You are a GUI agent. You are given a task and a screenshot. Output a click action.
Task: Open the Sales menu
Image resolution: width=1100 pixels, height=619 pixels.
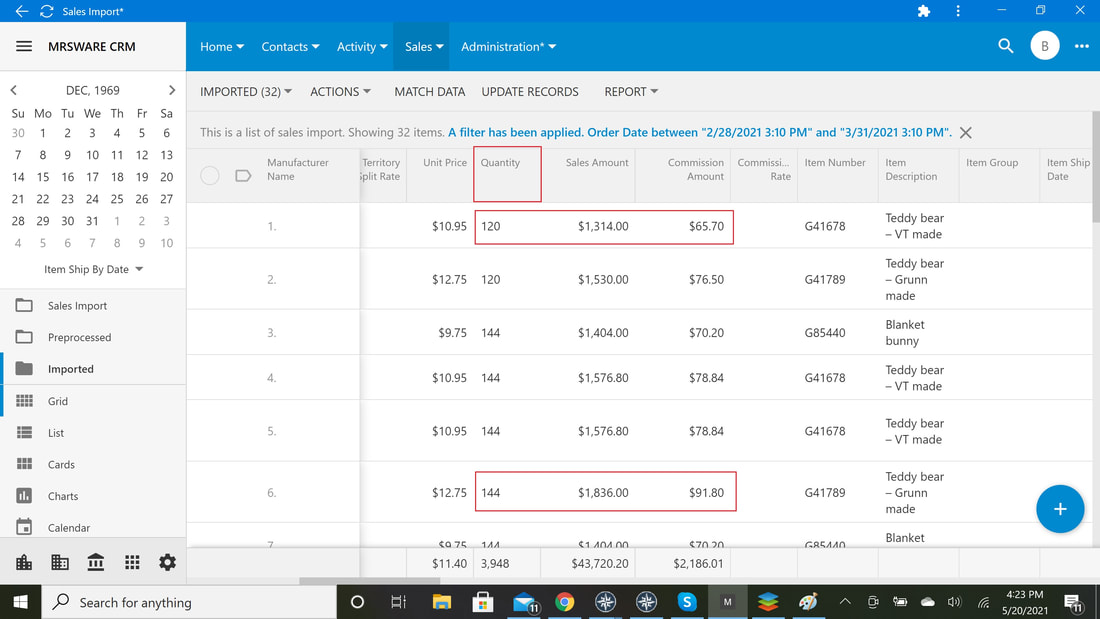pos(424,46)
